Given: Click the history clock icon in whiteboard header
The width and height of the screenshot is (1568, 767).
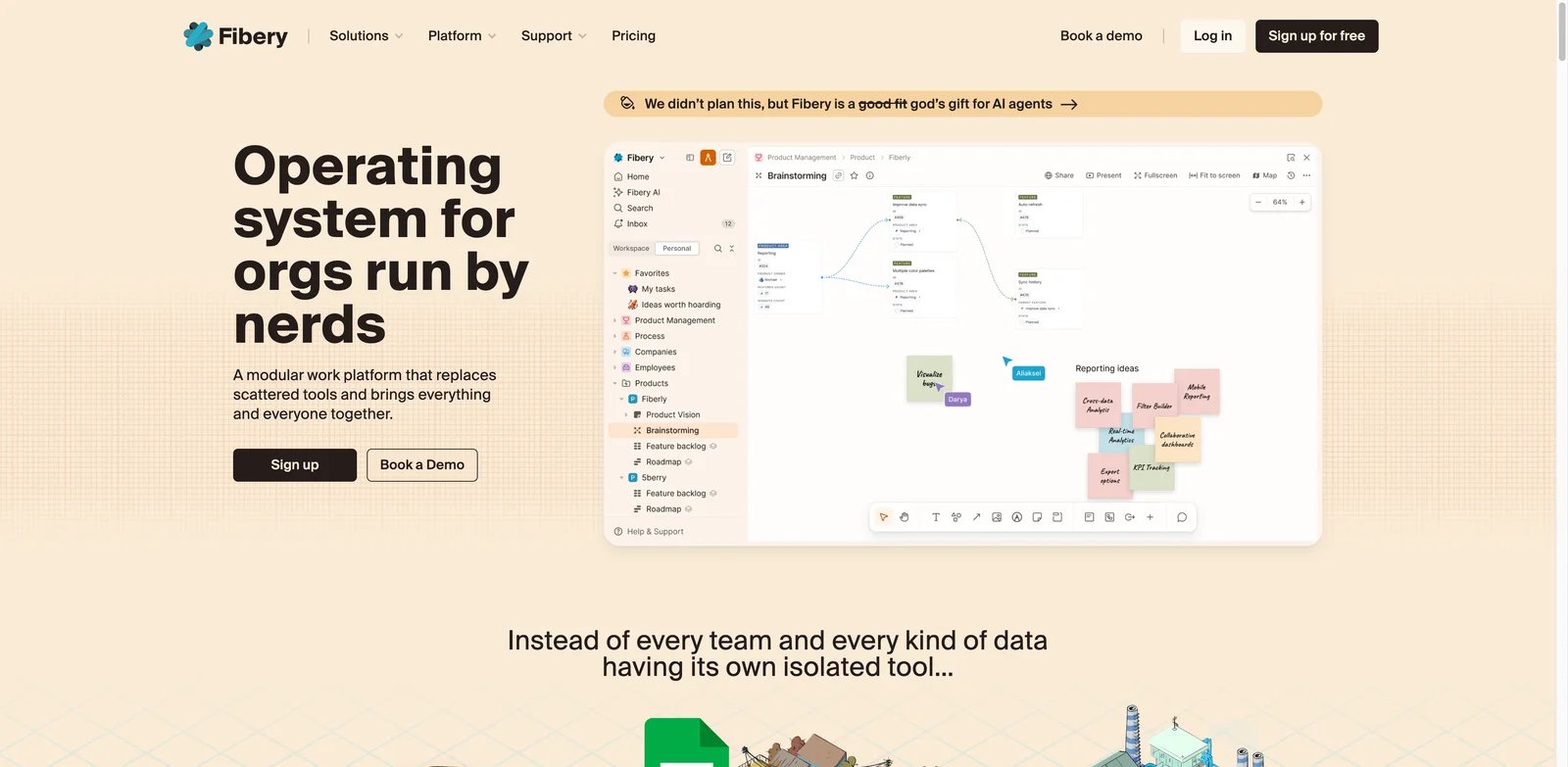Looking at the screenshot, I should coord(1291,176).
